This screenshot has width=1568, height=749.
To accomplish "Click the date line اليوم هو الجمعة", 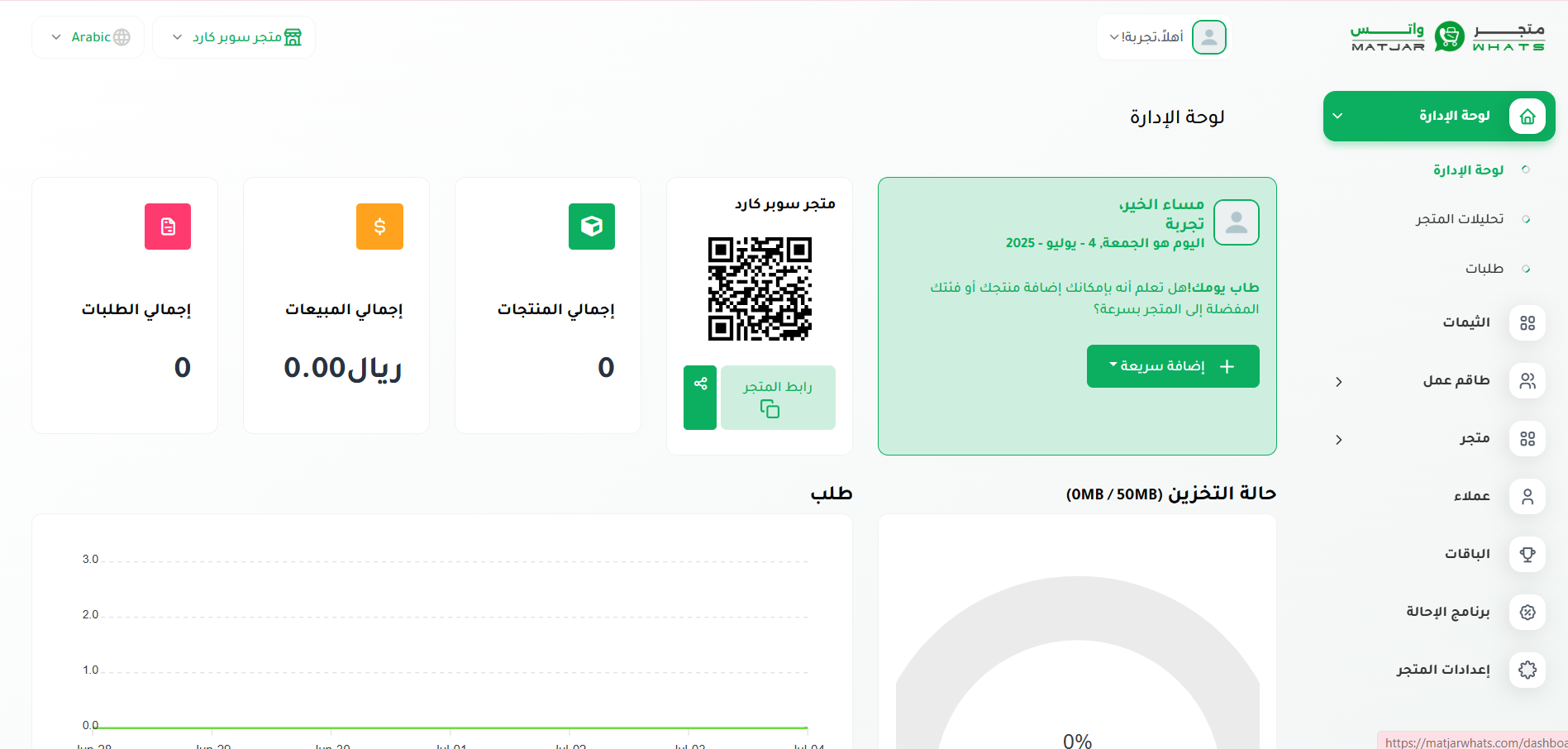I will 1105,243.
